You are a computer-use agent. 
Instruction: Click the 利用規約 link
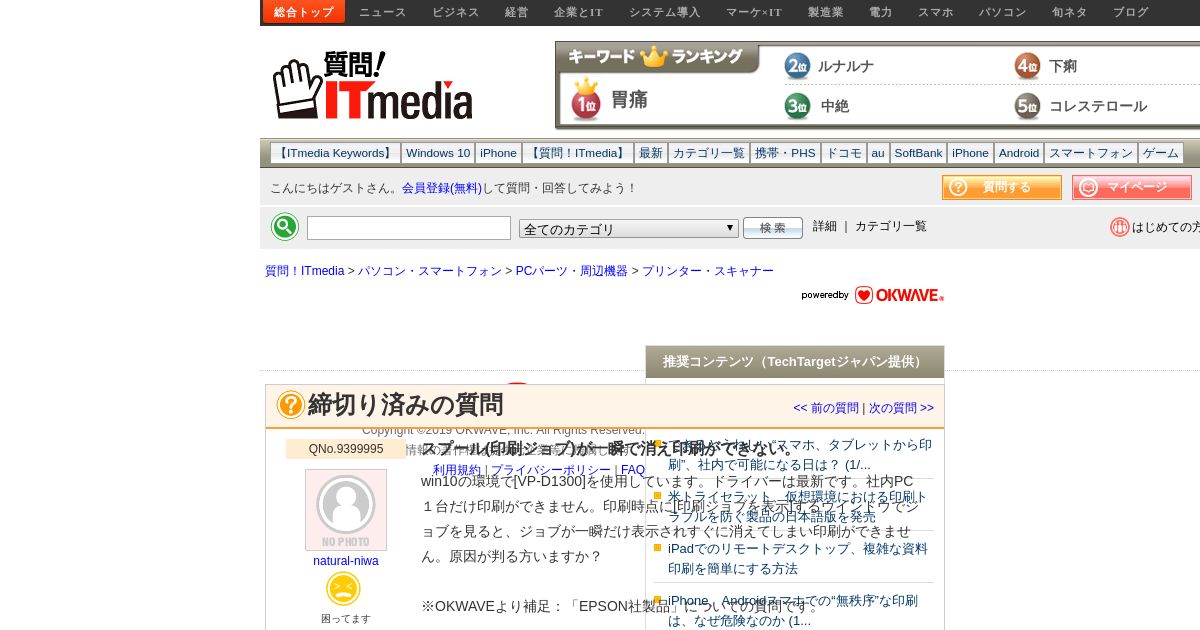click(x=457, y=470)
